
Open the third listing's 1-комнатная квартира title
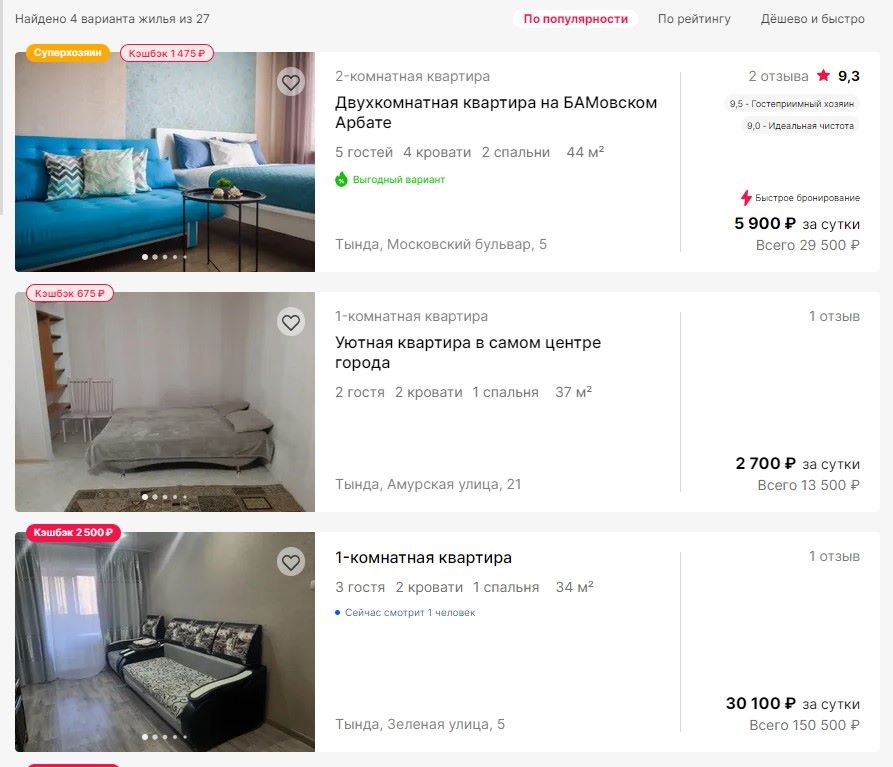[423, 557]
